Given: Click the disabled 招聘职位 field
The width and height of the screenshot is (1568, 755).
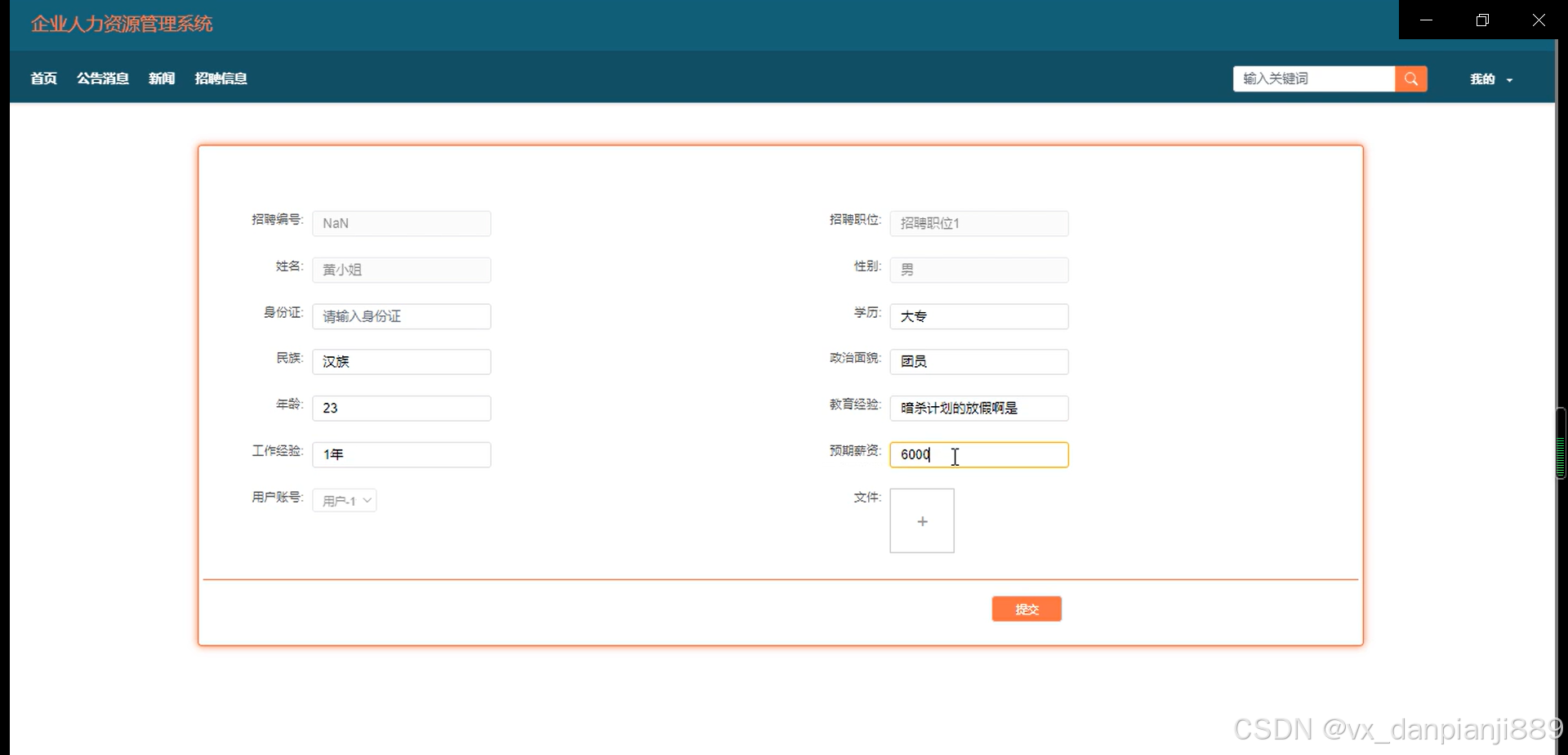Looking at the screenshot, I should 979,223.
